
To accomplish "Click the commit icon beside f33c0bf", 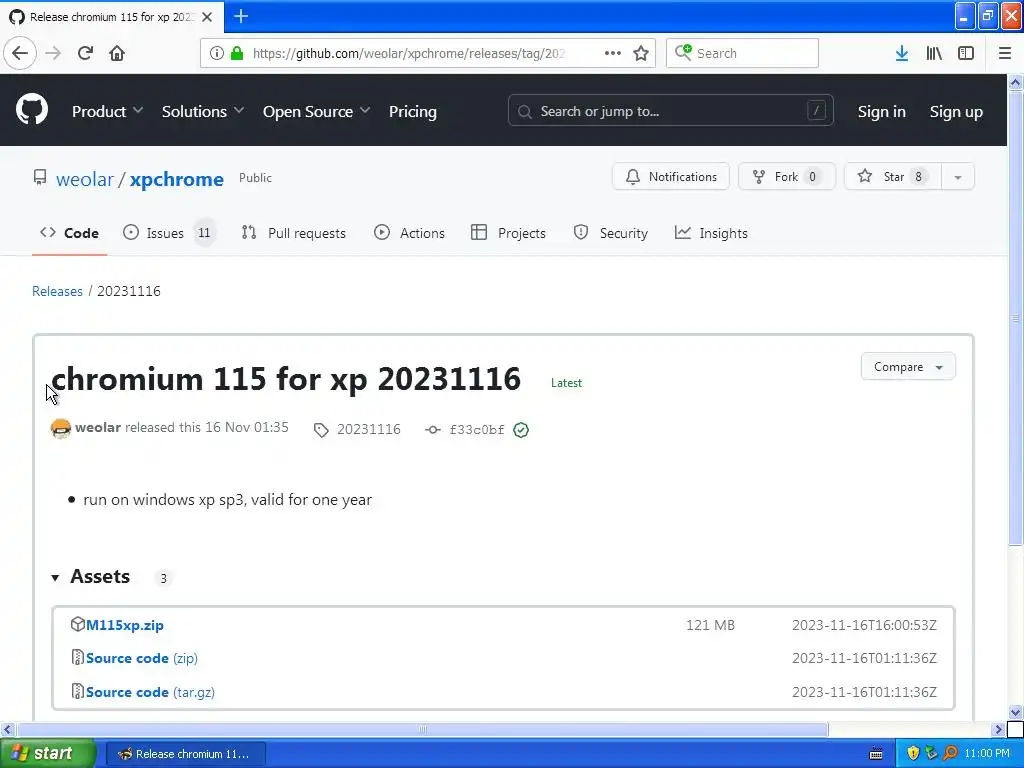I will click(x=432, y=430).
